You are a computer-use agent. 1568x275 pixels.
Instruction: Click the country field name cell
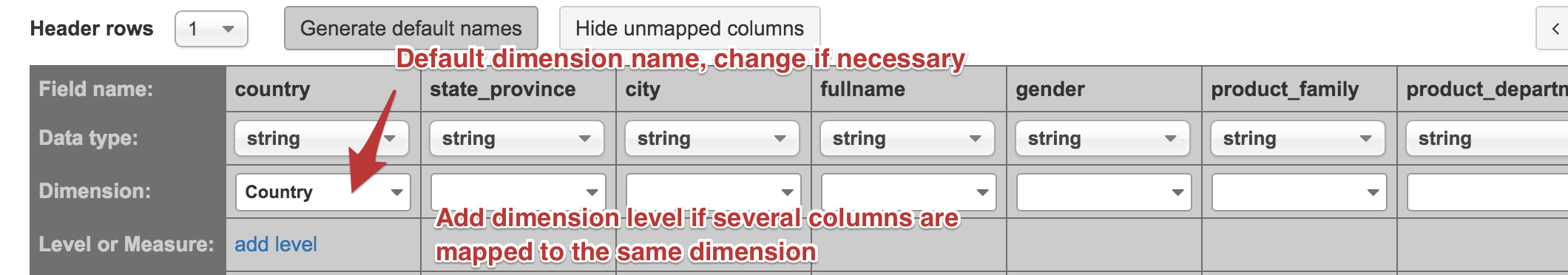point(323,89)
